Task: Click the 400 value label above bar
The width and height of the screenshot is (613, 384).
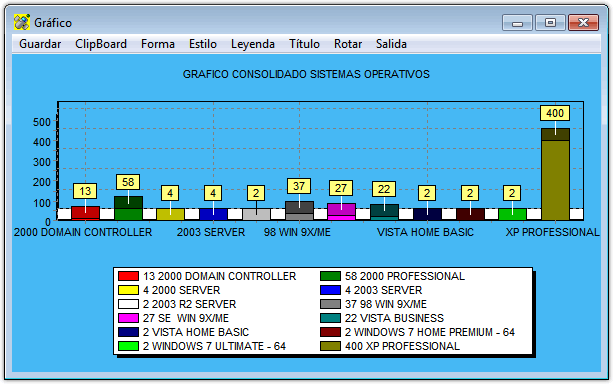Action: pyautogui.click(x=555, y=113)
